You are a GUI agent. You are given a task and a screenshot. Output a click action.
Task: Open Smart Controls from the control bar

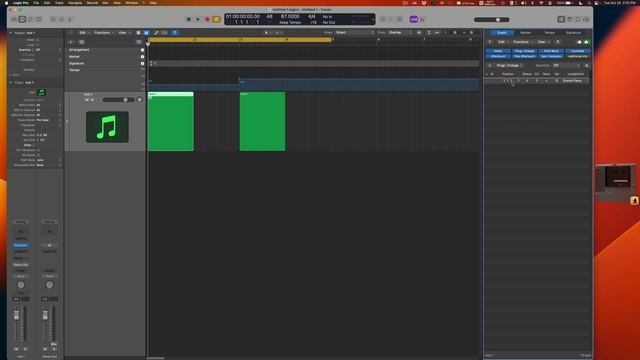pos(53,19)
